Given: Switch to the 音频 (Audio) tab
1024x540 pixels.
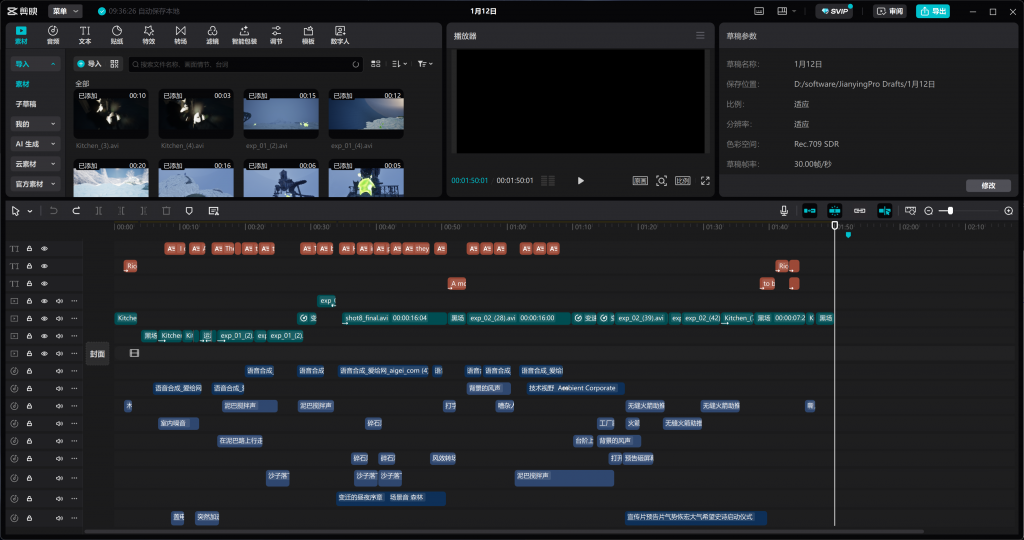Looking at the screenshot, I should [x=52, y=36].
